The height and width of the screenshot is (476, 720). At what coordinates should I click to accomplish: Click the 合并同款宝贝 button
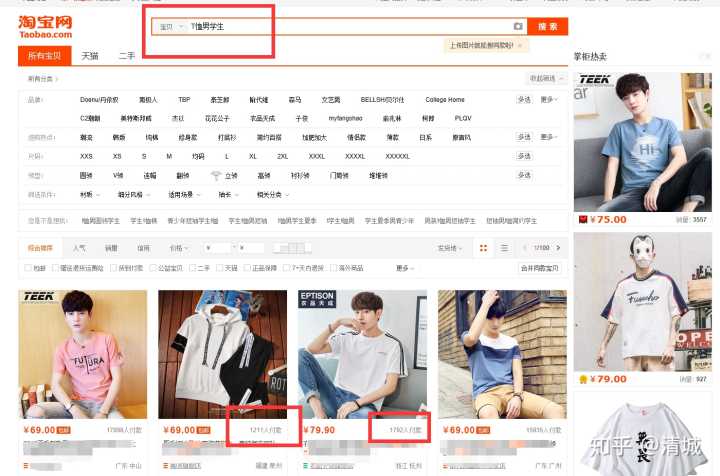point(540,268)
